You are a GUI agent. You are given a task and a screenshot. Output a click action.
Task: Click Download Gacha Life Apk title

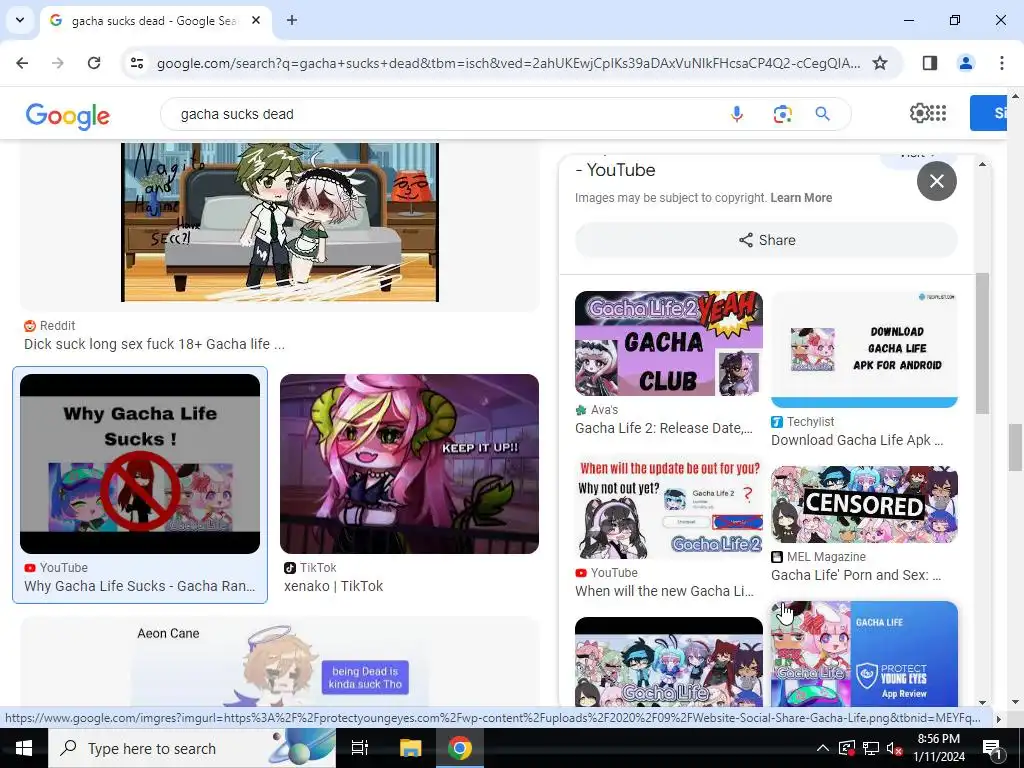click(857, 440)
